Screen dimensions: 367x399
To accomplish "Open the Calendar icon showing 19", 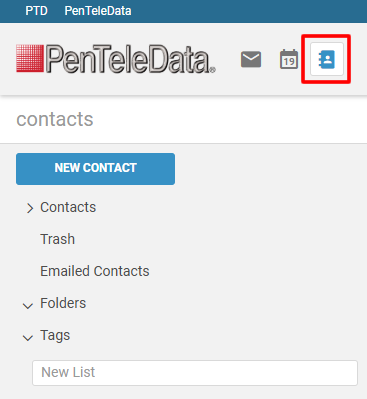I will (289, 59).
